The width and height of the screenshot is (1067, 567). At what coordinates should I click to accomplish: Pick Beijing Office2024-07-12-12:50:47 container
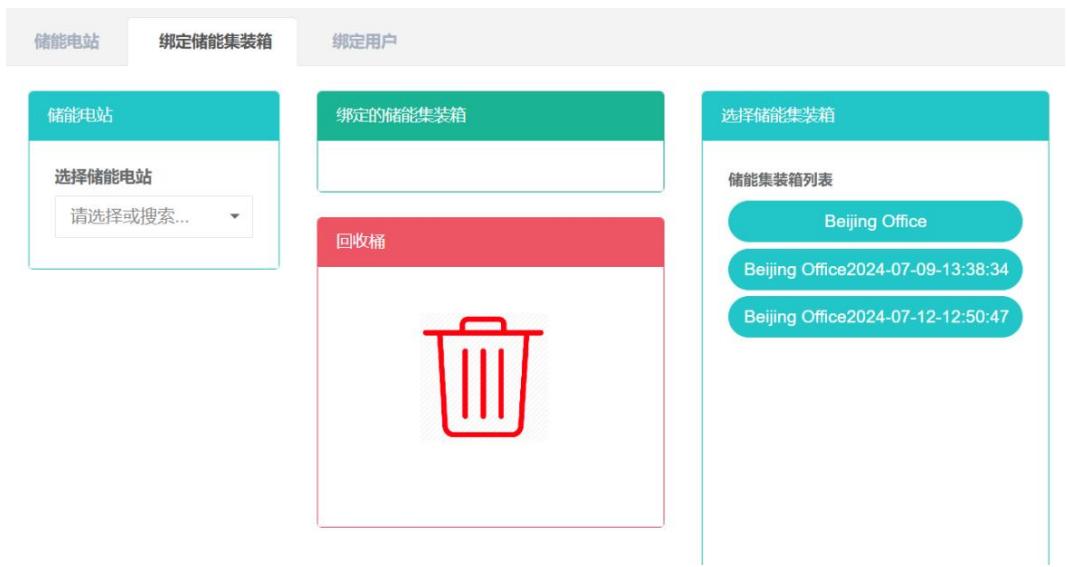875,317
